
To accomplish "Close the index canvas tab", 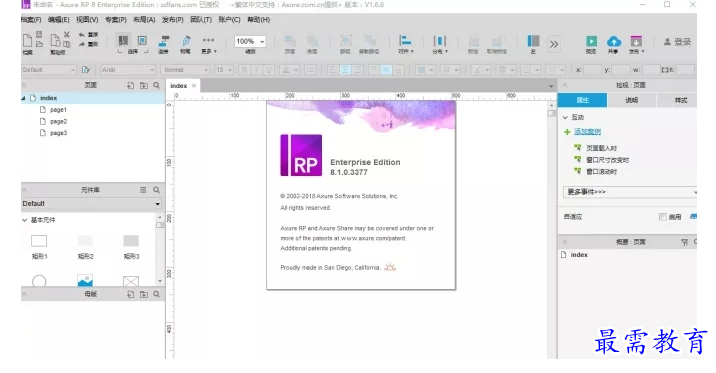I will (x=194, y=85).
